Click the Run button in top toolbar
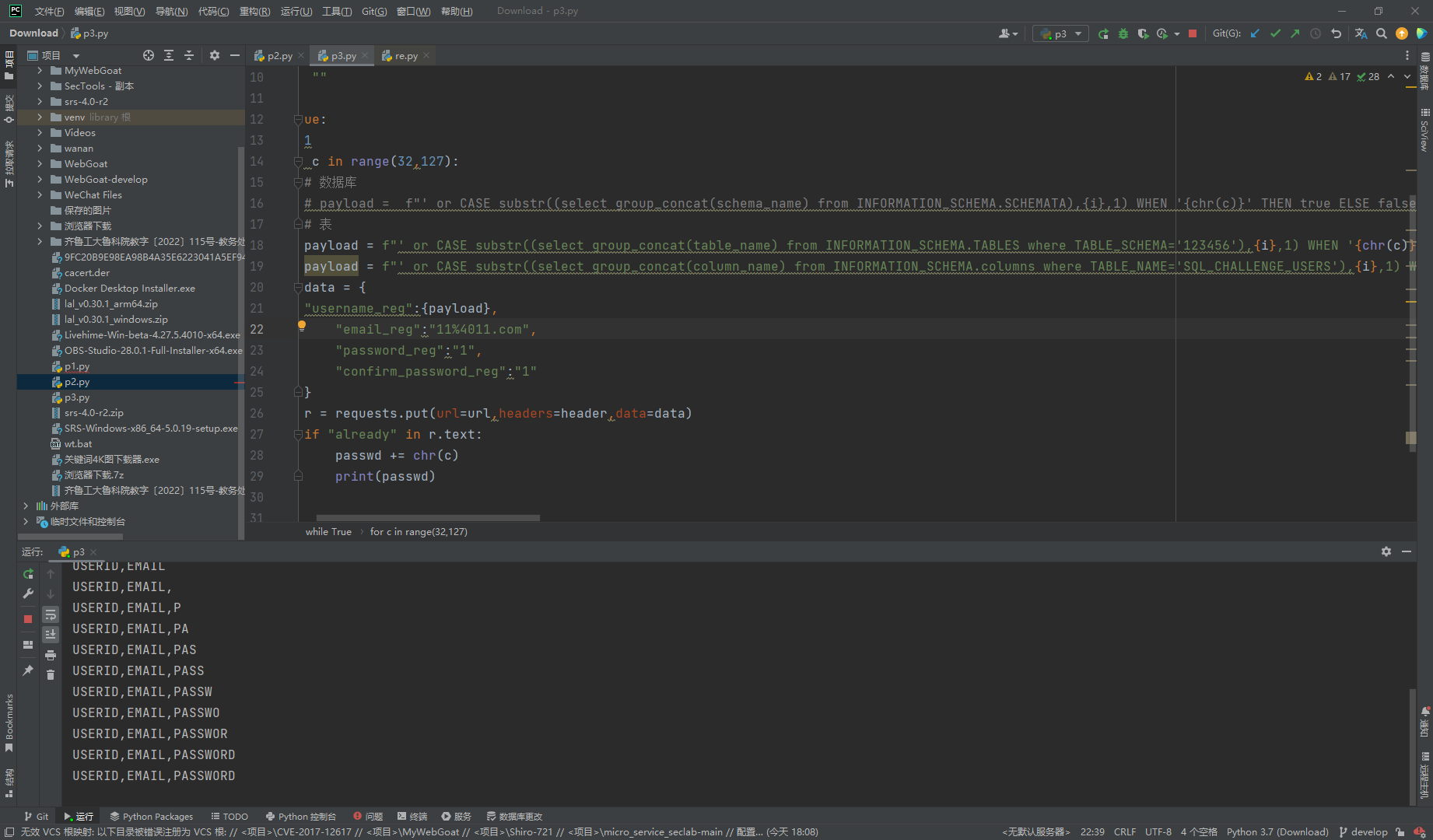 (x=1103, y=33)
